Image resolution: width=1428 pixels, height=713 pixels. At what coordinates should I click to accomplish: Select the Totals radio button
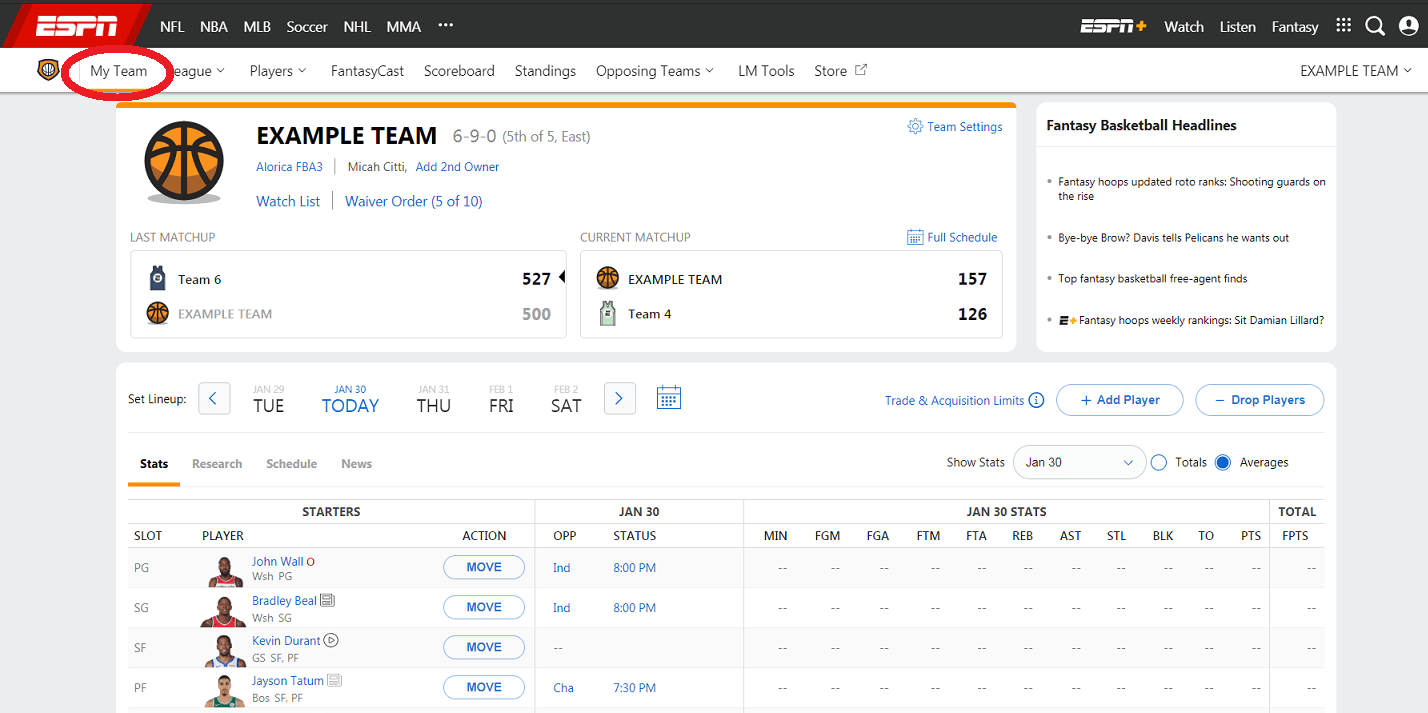point(1158,462)
